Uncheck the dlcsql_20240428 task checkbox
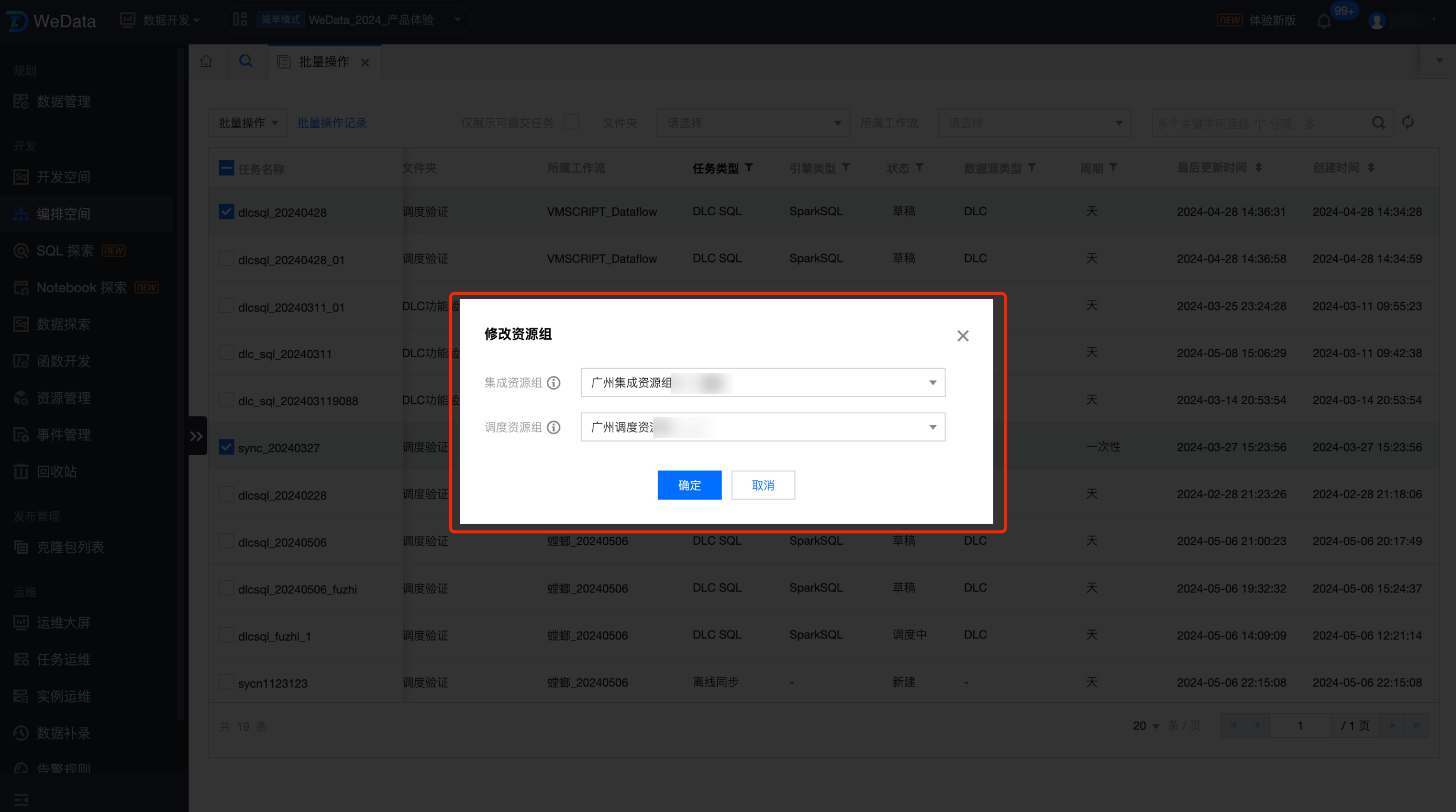Screen dimensions: 1456x812 (x=226, y=212)
